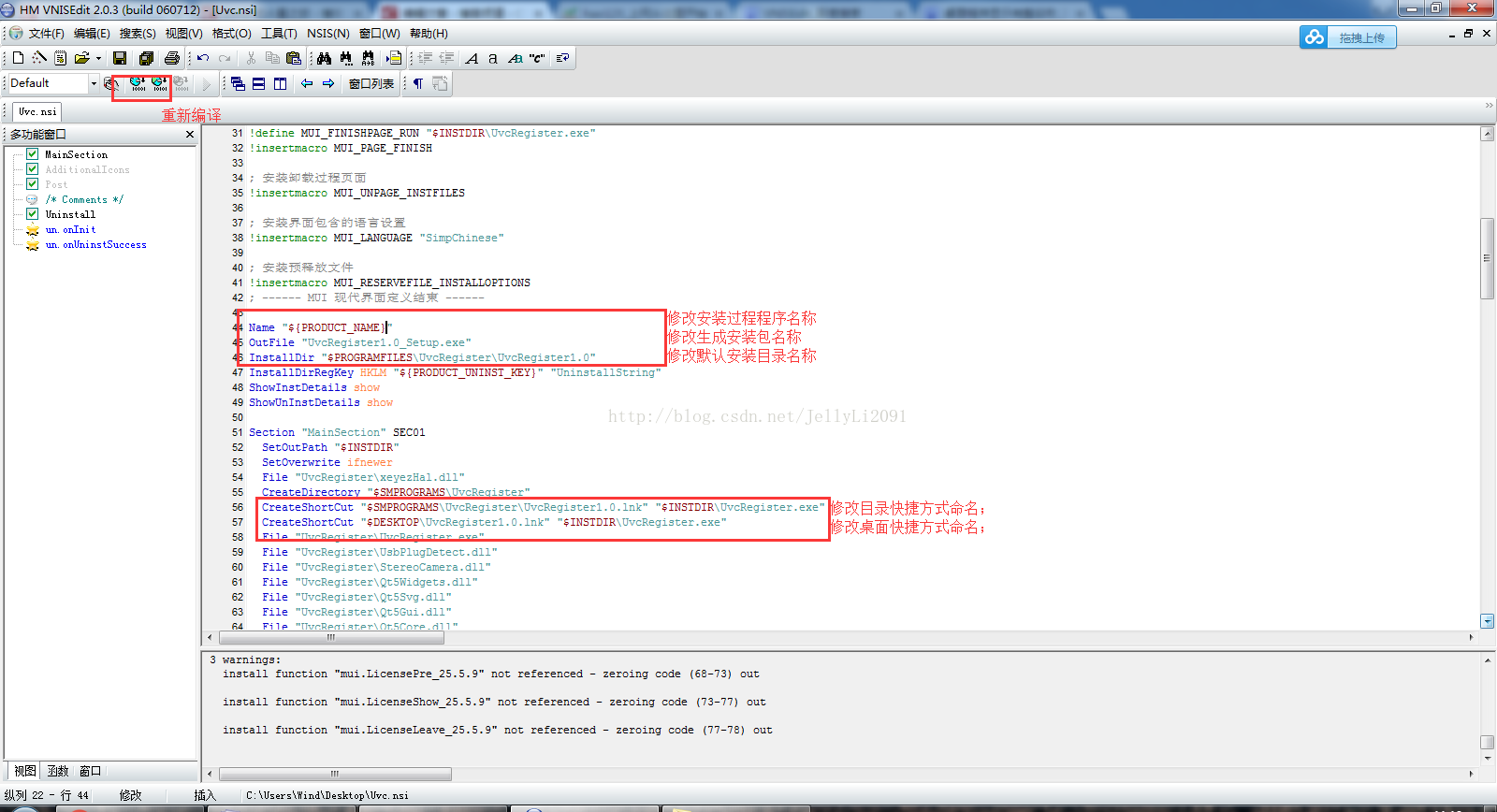Convert selection to uppercase with the A icon
The height and width of the screenshot is (812, 1497).
(x=472, y=58)
